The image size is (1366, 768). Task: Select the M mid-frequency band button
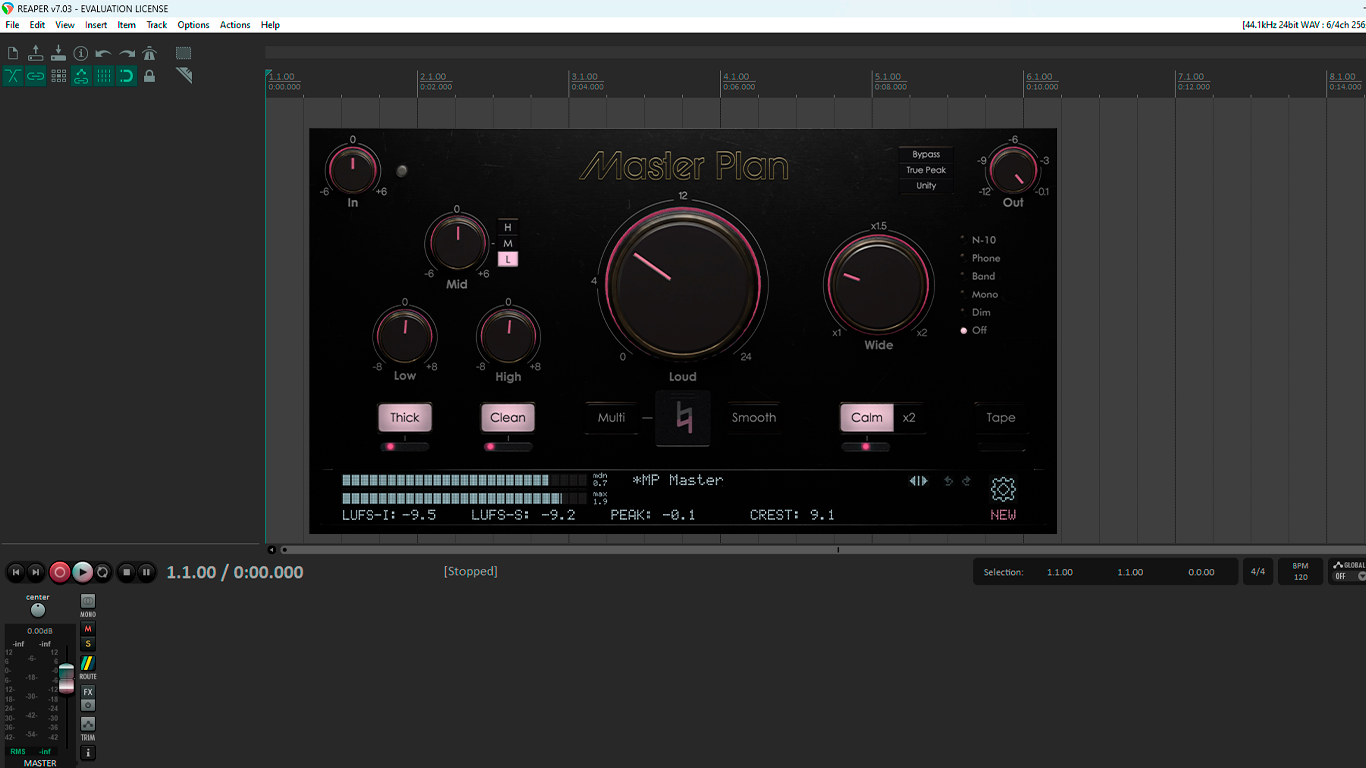click(508, 244)
